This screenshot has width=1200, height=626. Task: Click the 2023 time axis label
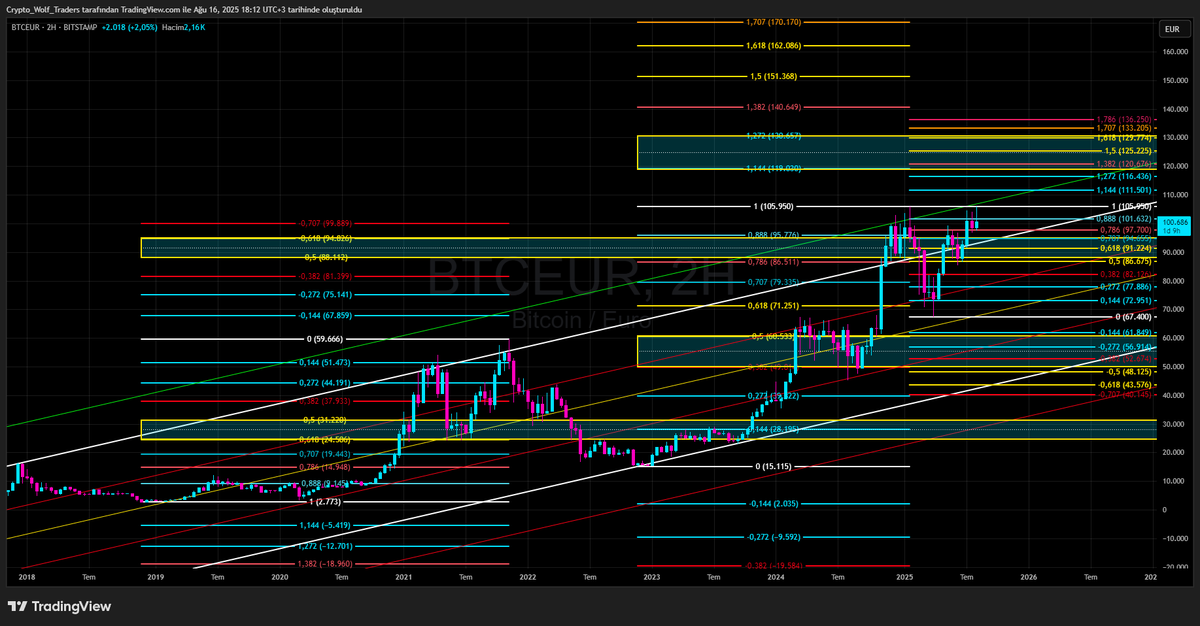click(x=652, y=577)
